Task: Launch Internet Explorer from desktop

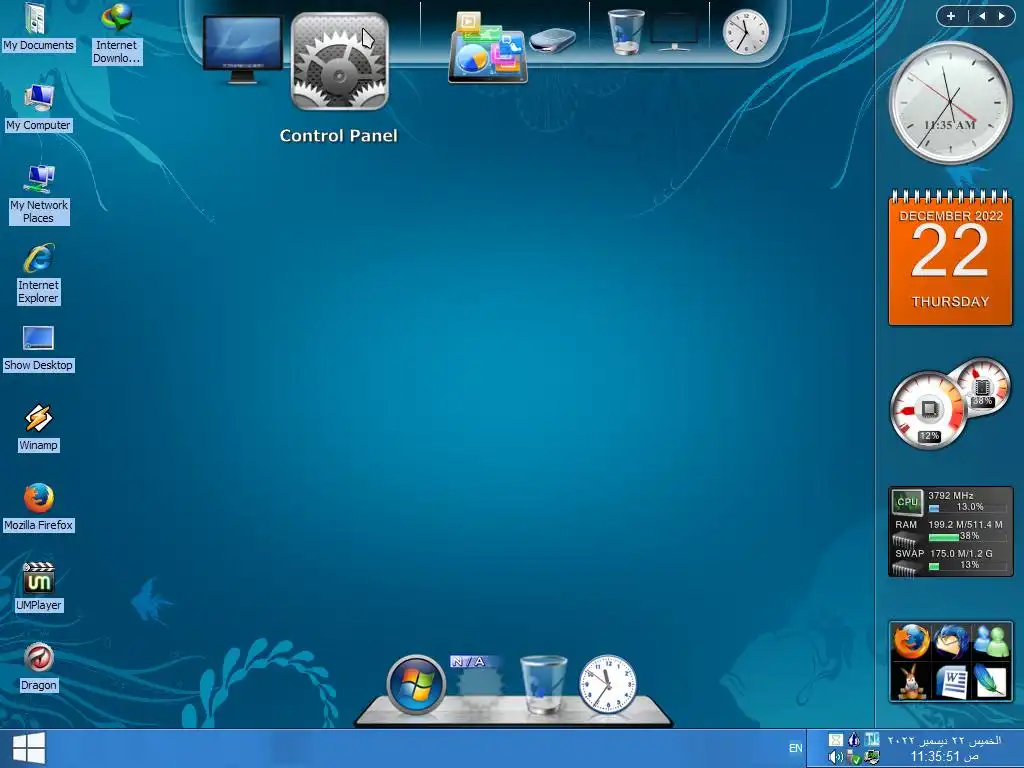Action: (39, 274)
